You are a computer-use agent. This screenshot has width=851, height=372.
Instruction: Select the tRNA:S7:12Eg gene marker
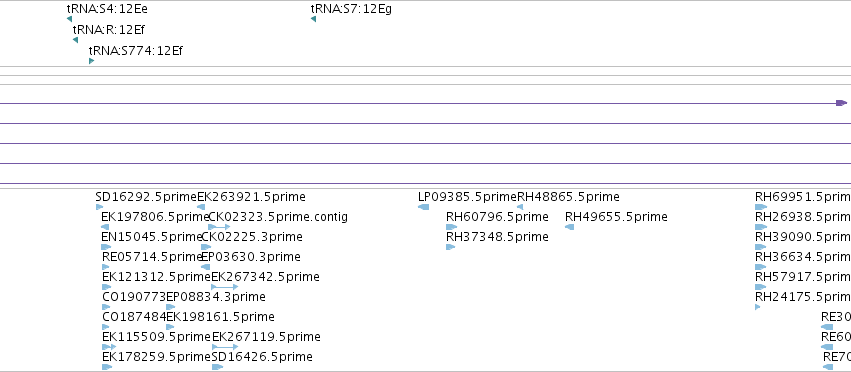point(313,19)
